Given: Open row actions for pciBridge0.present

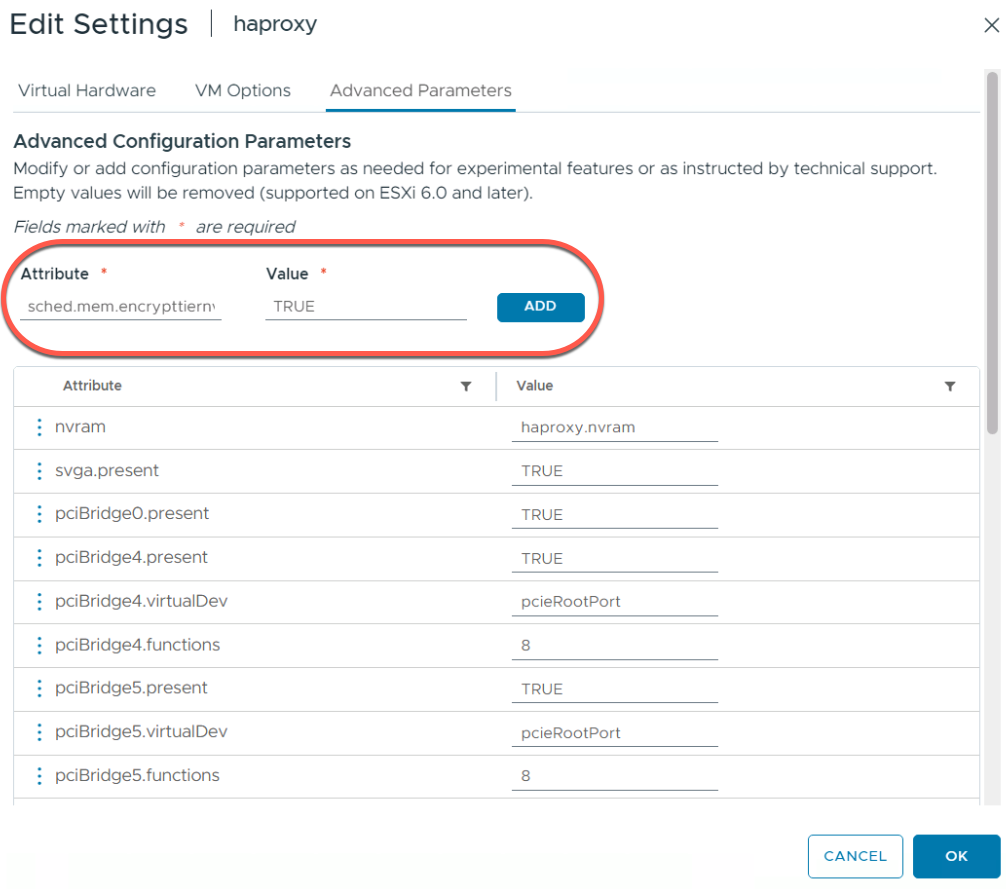Looking at the screenshot, I should (39, 514).
